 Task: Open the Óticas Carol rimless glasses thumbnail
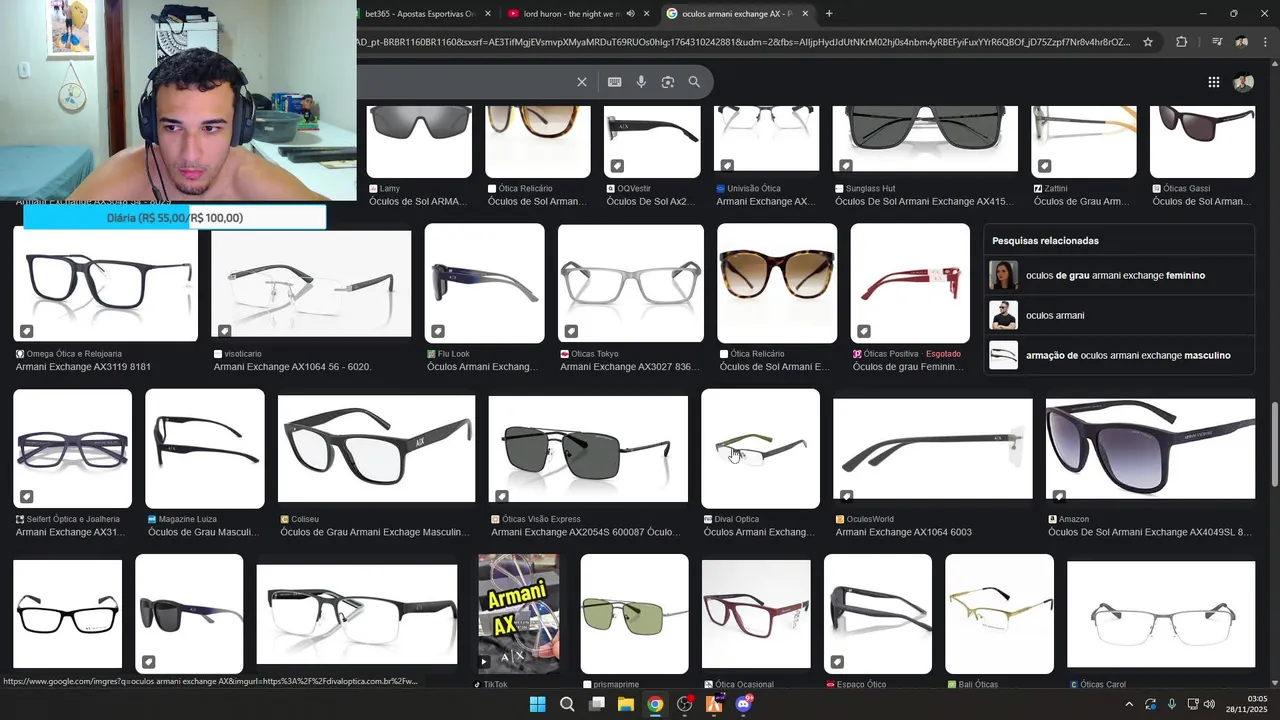(1161, 613)
